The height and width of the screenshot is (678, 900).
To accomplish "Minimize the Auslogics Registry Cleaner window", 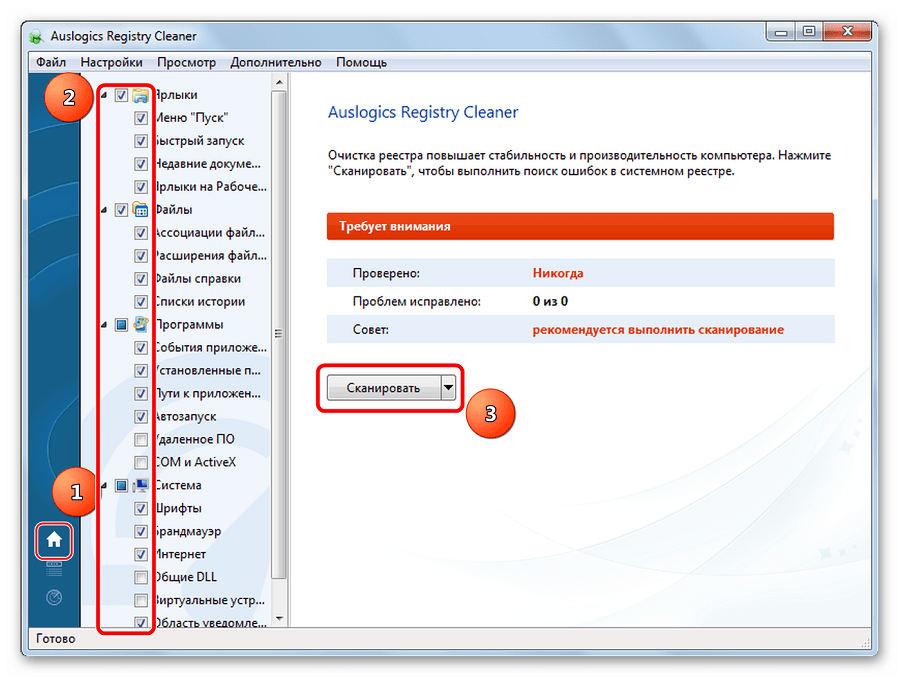I will (781, 31).
